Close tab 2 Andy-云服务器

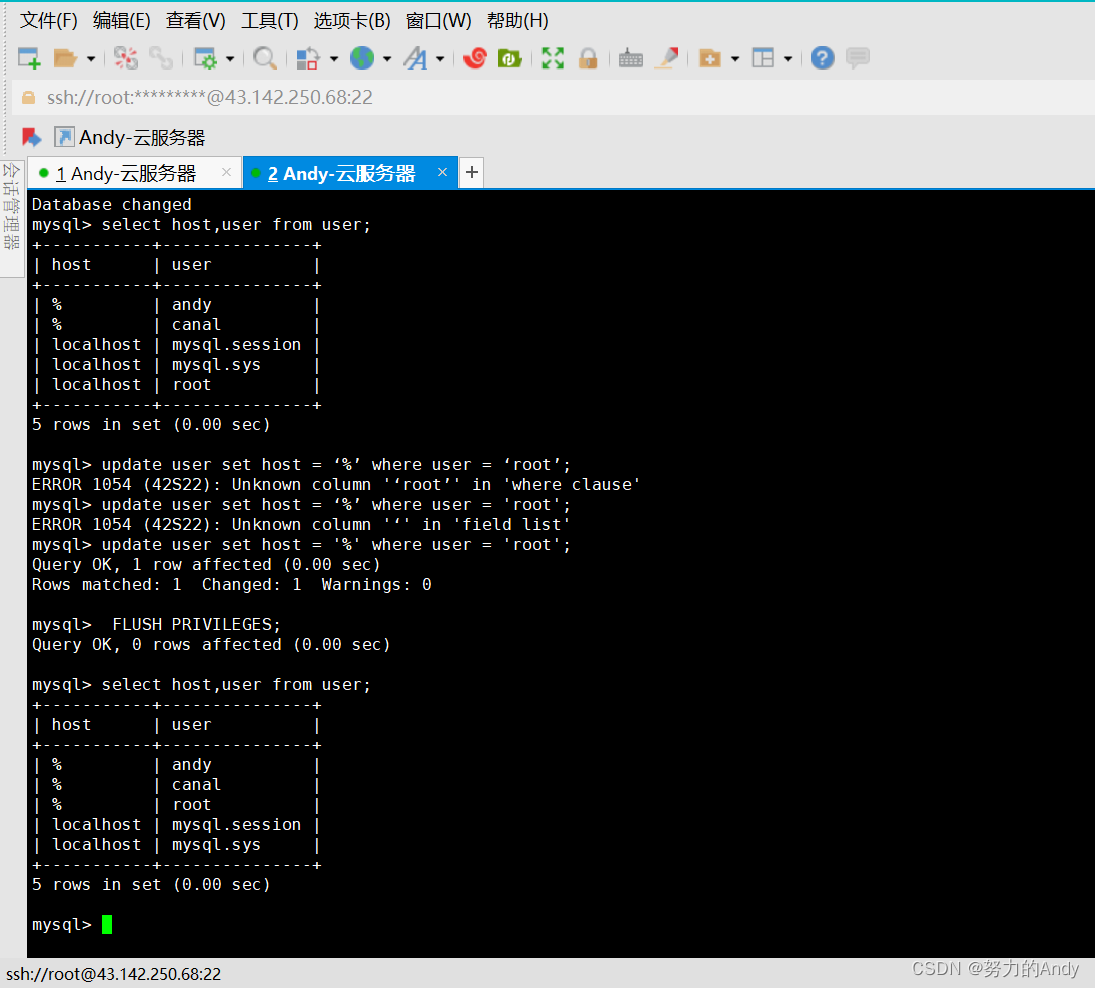[x=442, y=172]
